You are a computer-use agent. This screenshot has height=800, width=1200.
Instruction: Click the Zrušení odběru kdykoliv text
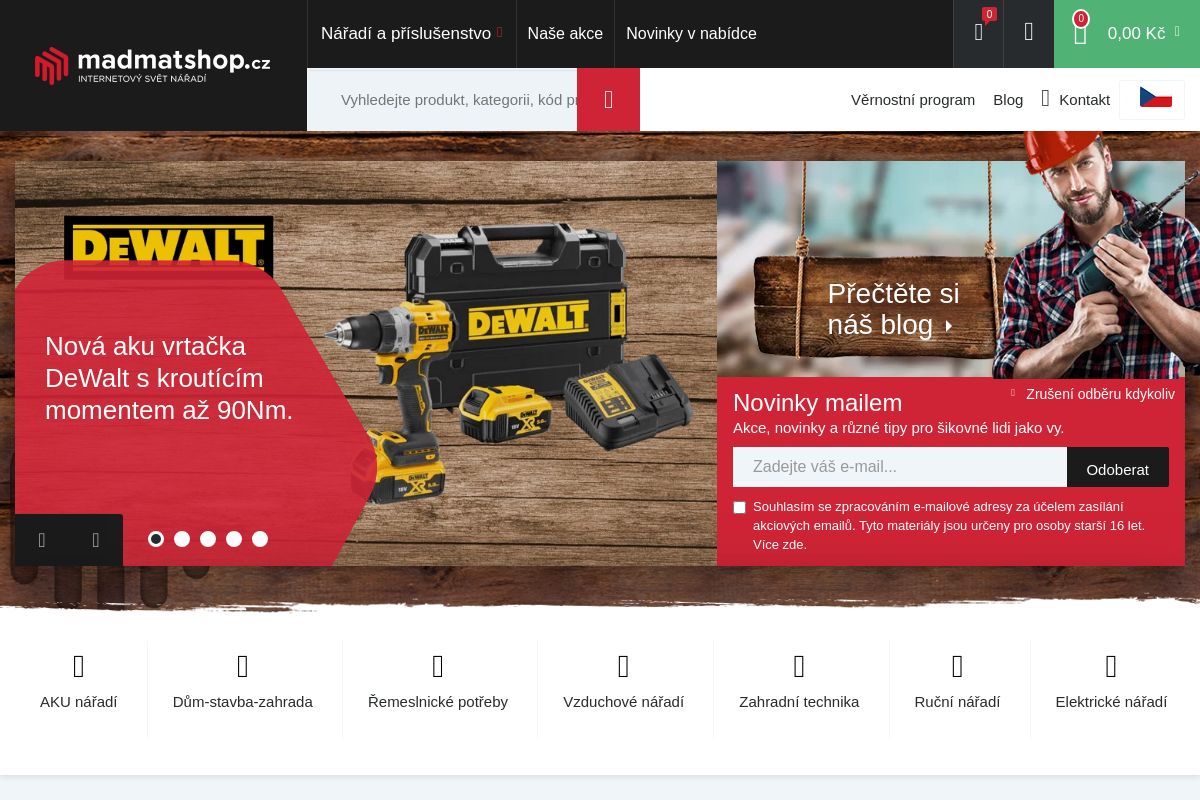[x=1100, y=394]
